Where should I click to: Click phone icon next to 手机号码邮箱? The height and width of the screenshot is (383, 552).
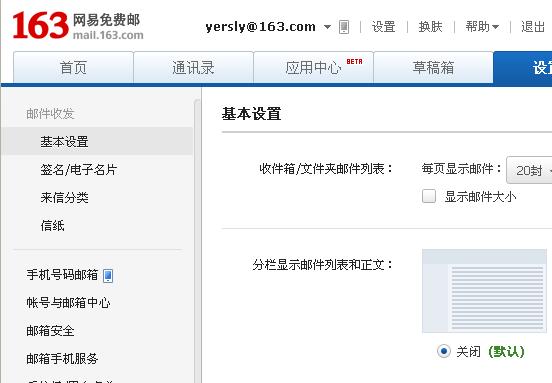[108, 275]
